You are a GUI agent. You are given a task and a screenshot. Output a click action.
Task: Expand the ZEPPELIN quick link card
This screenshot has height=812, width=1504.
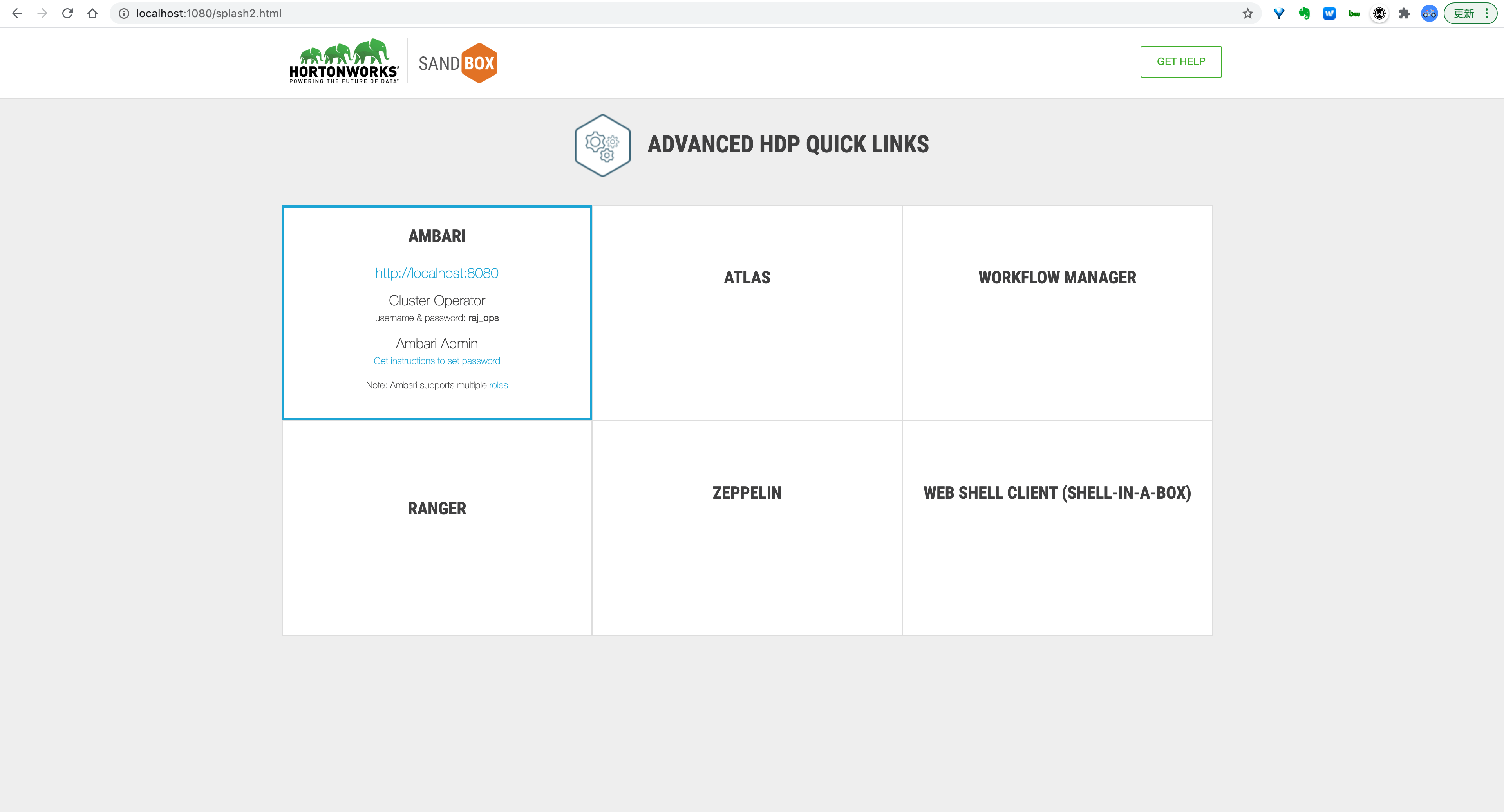pyautogui.click(x=747, y=528)
